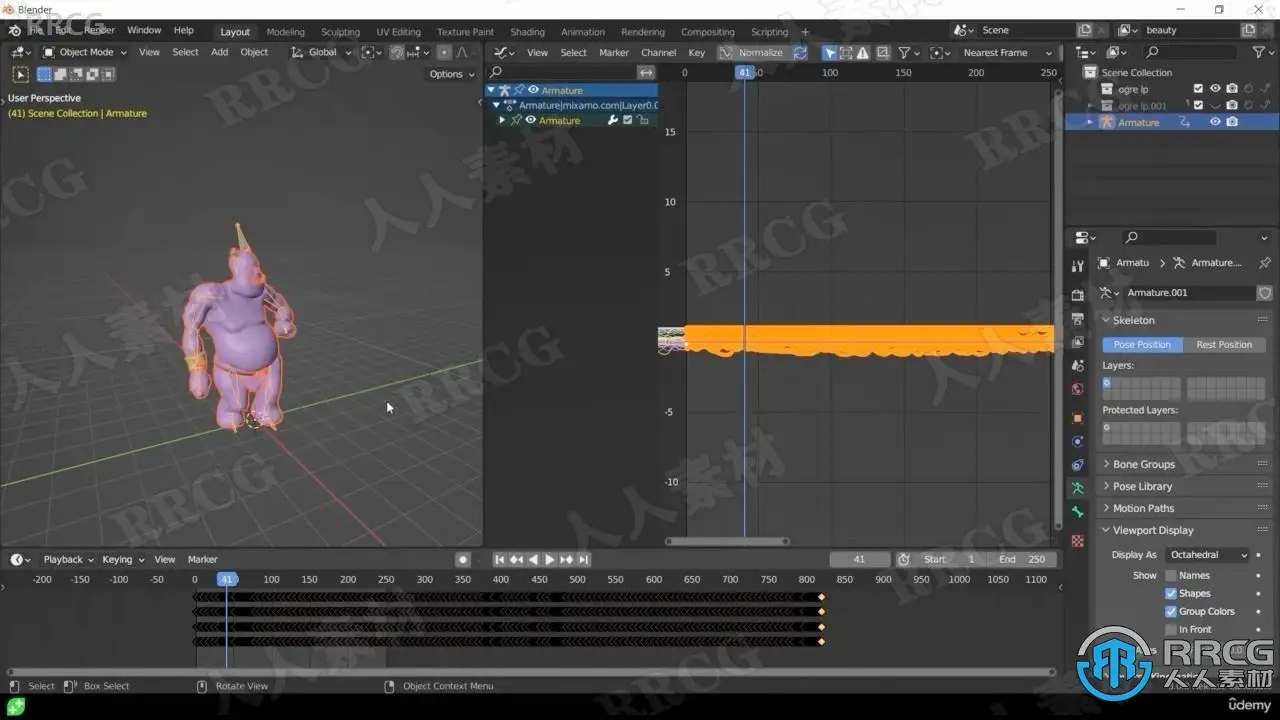Disable Armature render camera icon in outliner
The width and height of the screenshot is (1280, 720).
(1232, 122)
